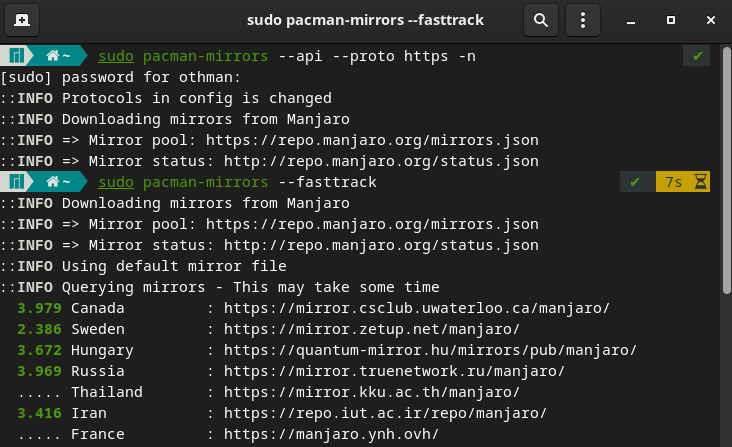Click the green check mark on the --fasttrack line

(x=635, y=182)
